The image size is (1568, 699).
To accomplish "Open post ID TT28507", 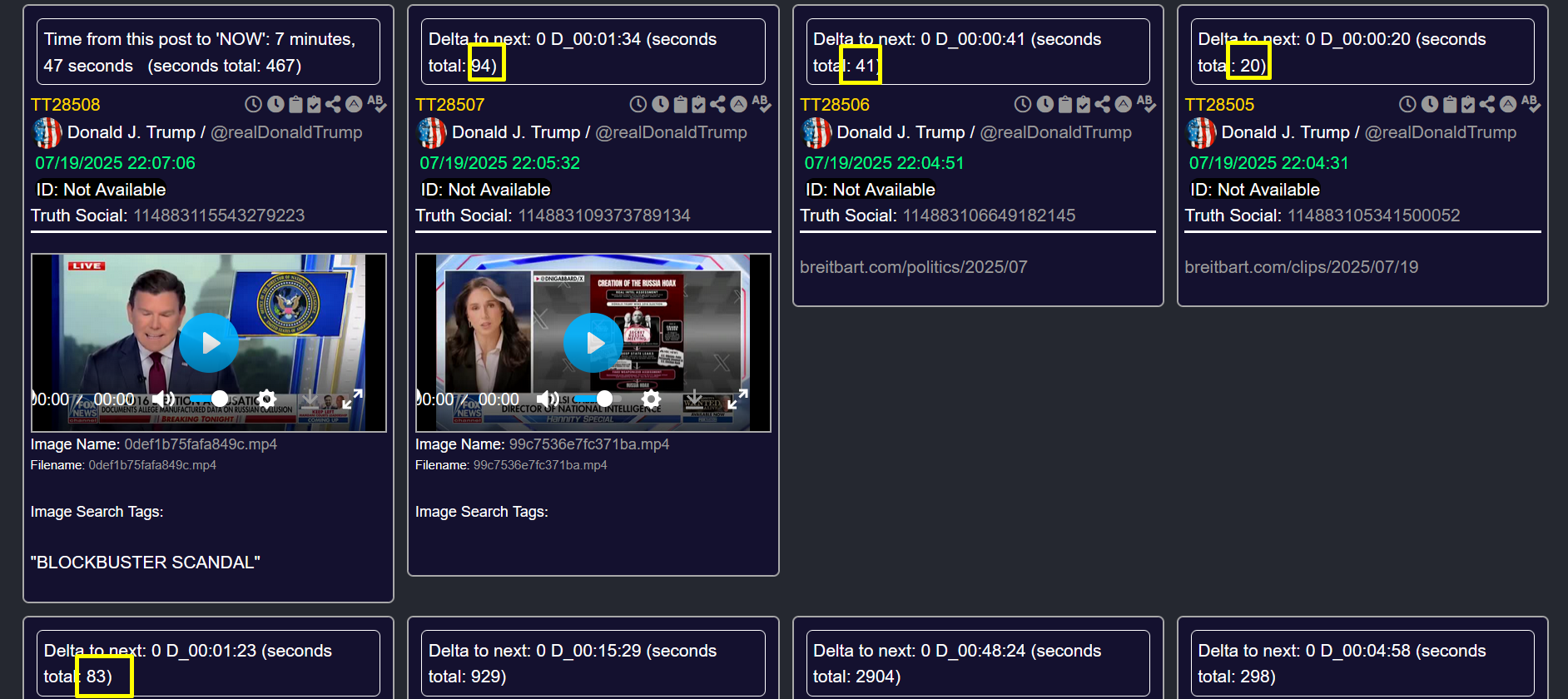I will point(450,105).
